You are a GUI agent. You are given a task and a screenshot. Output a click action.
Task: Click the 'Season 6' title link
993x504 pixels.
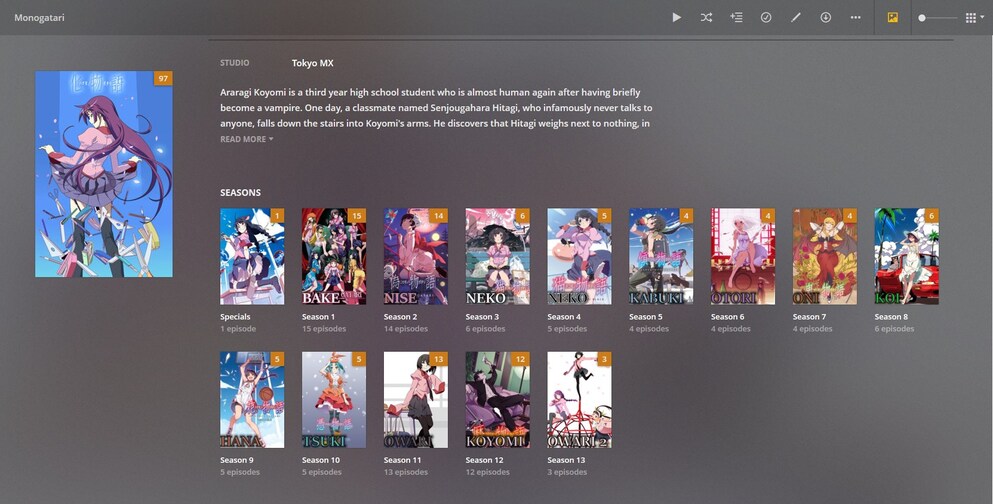(728, 317)
